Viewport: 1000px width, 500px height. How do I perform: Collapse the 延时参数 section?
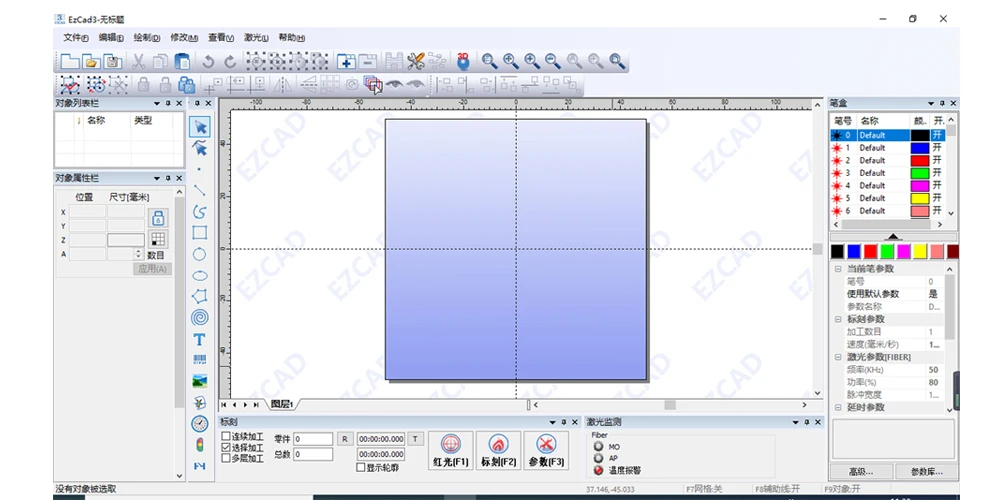tap(838, 407)
